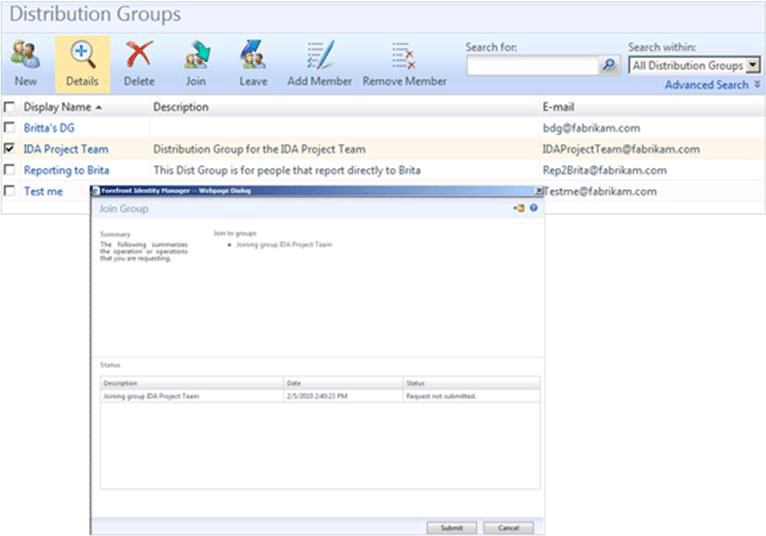This screenshot has width=766, height=536.
Task: Click the help icon in Join Group dialog
Action: [x=533, y=208]
